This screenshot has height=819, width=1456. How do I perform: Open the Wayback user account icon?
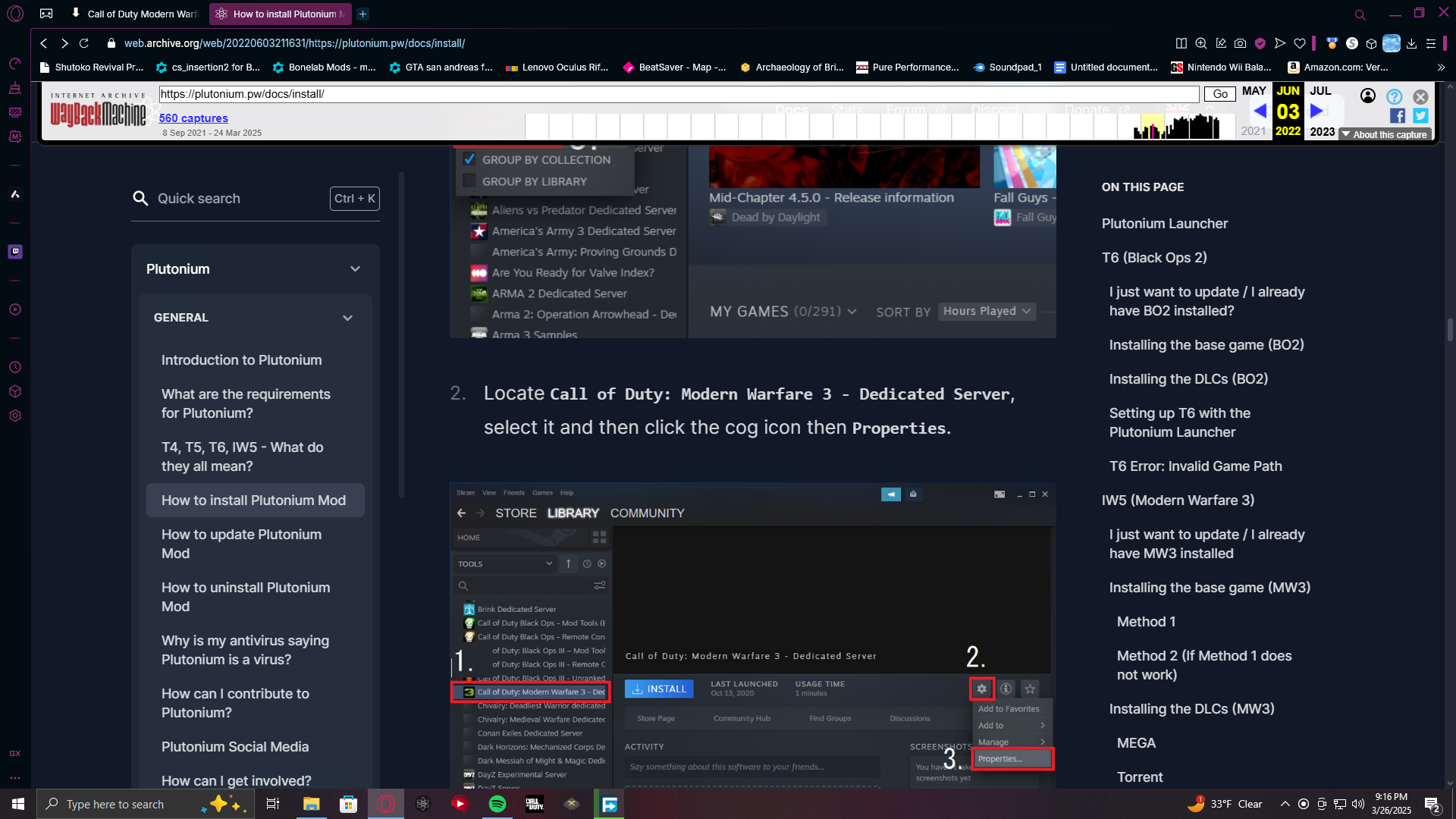(1367, 96)
